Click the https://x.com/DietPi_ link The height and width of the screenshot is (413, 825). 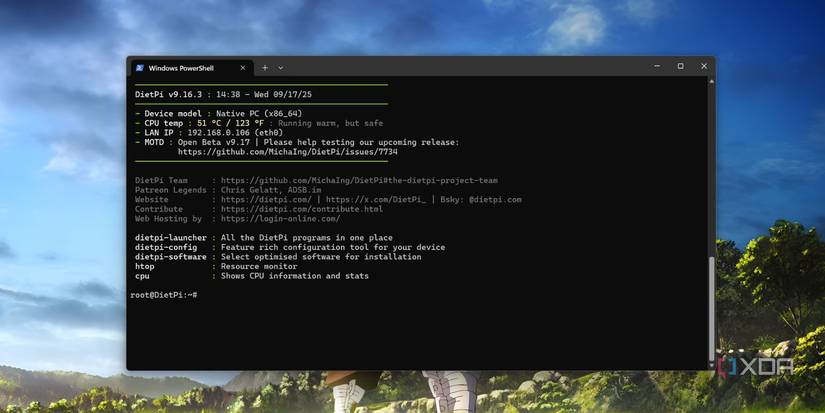click(x=376, y=199)
